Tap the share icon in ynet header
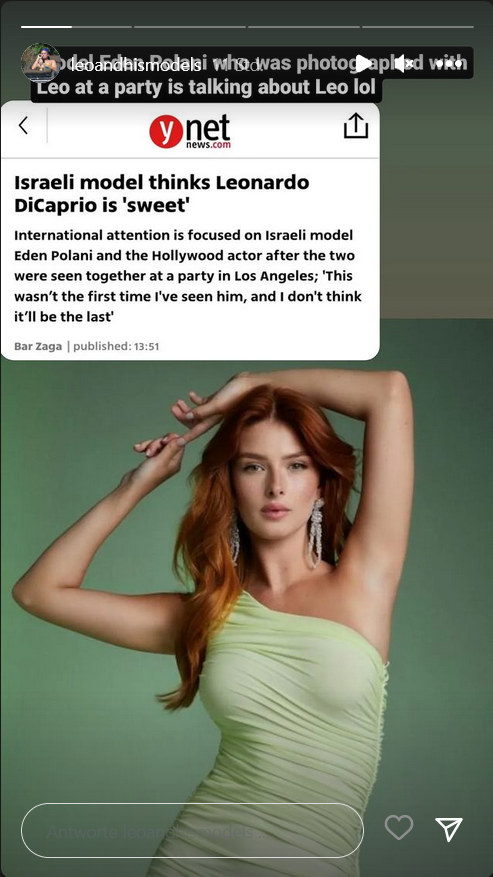The width and height of the screenshot is (493, 877). [355, 126]
